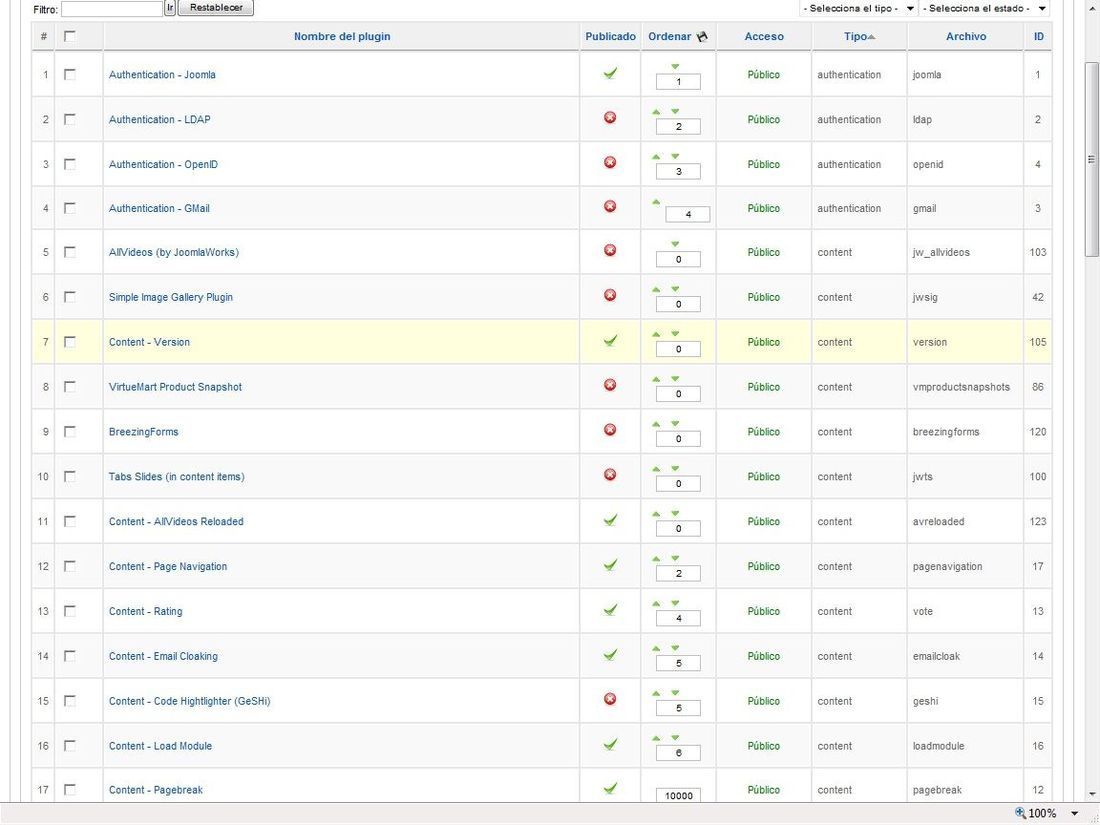Check the Content - Page Navigation checkbox

click(x=69, y=566)
